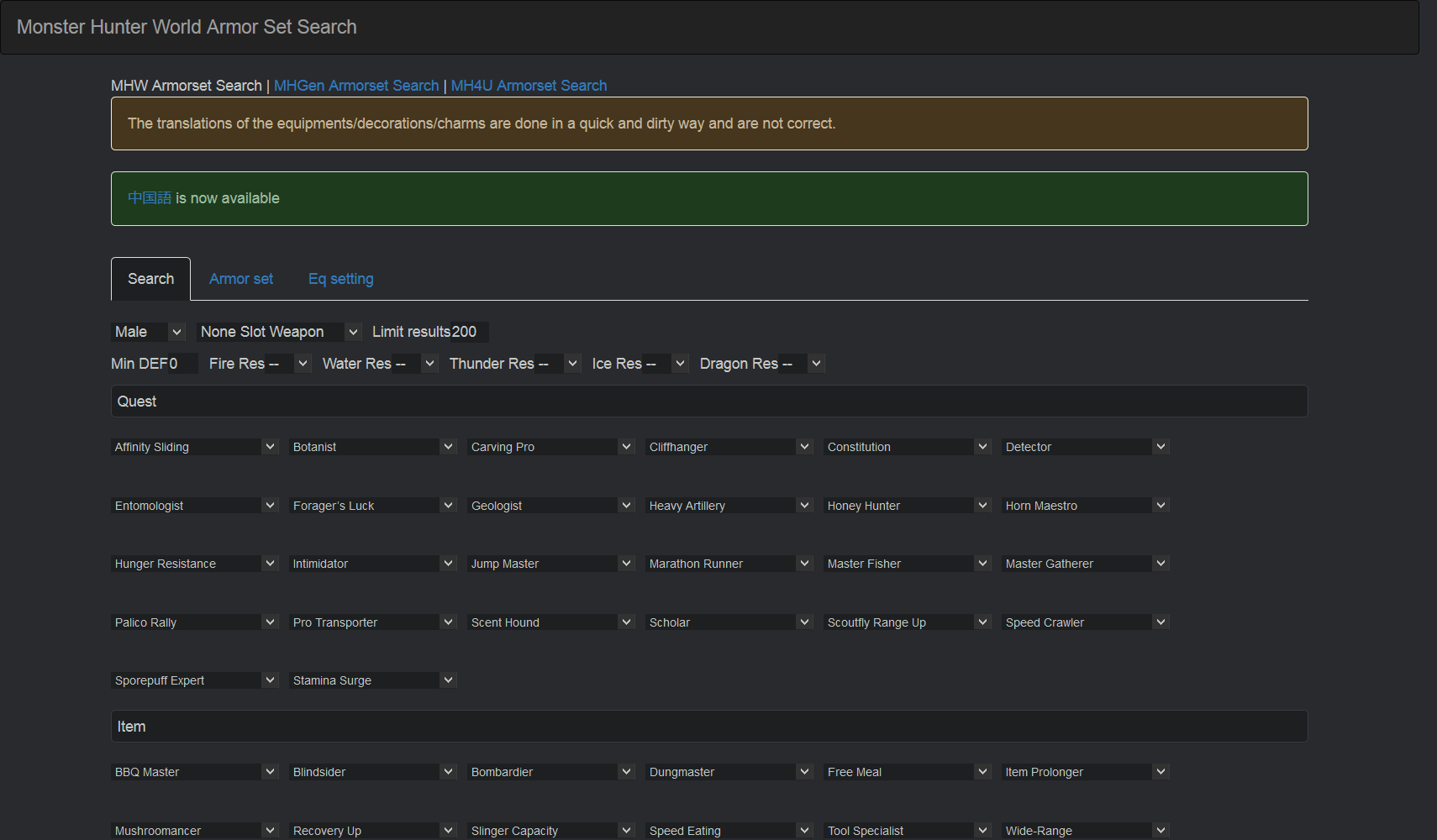Expand the Constitution skill dropdown
This screenshot has width=1437, height=840.
point(908,447)
